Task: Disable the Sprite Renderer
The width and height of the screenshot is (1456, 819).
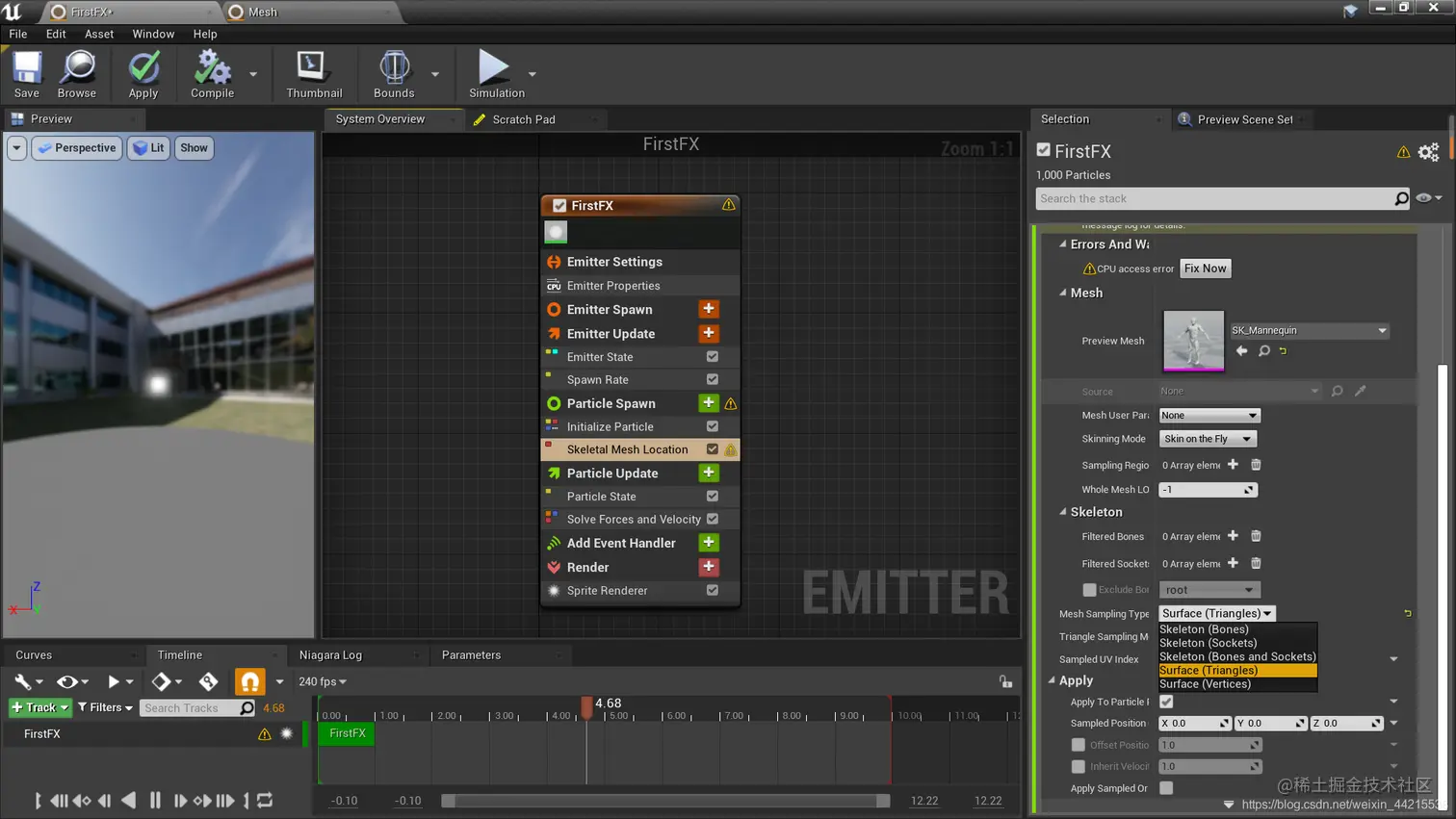Action: pyautogui.click(x=713, y=590)
